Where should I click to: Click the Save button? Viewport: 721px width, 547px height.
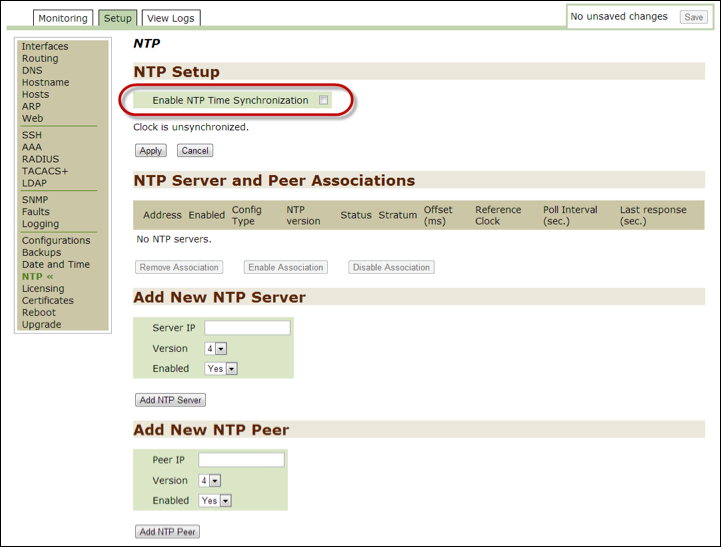[x=693, y=17]
